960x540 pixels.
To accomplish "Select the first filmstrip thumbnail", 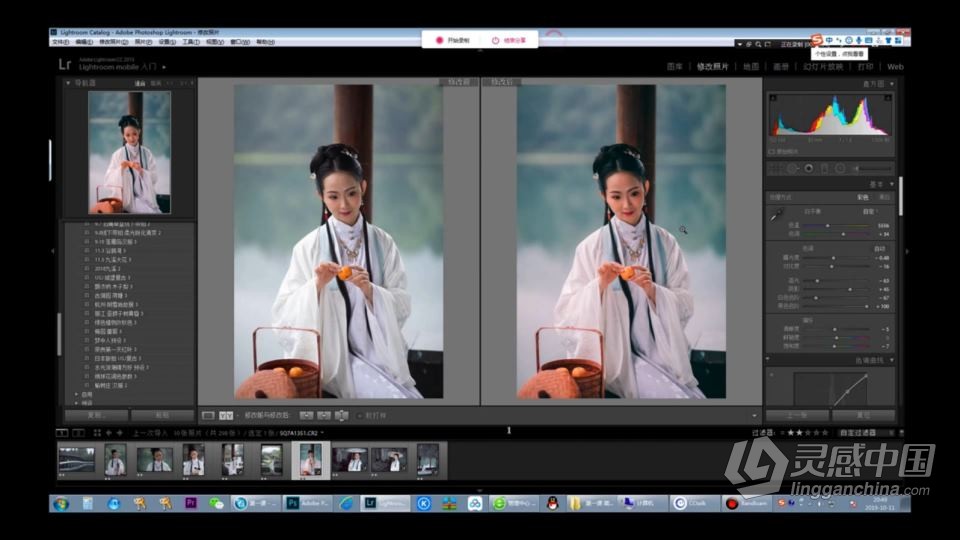I will point(77,460).
